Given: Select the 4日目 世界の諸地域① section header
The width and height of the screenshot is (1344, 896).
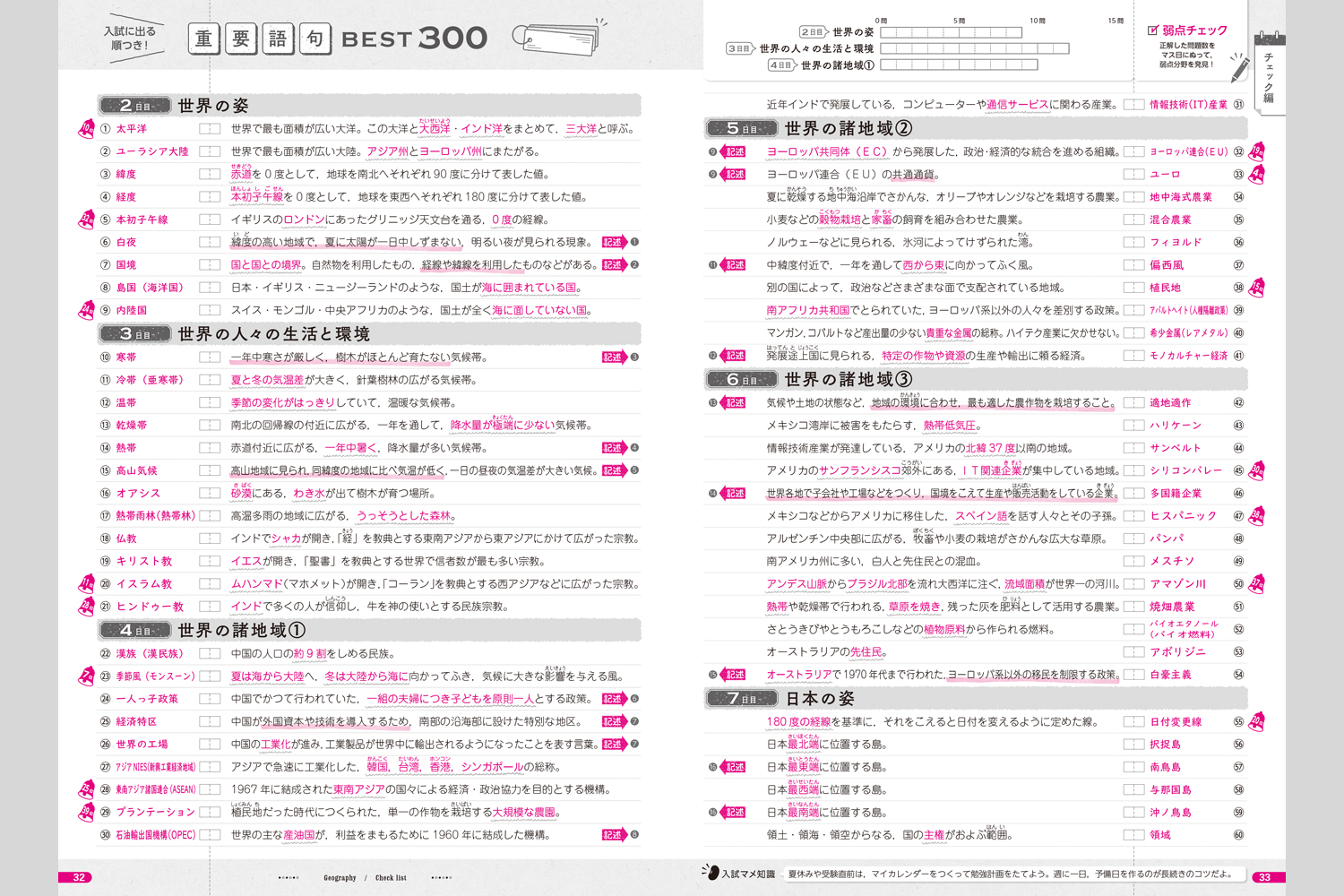Looking at the screenshot, I should (x=369, y=630).
